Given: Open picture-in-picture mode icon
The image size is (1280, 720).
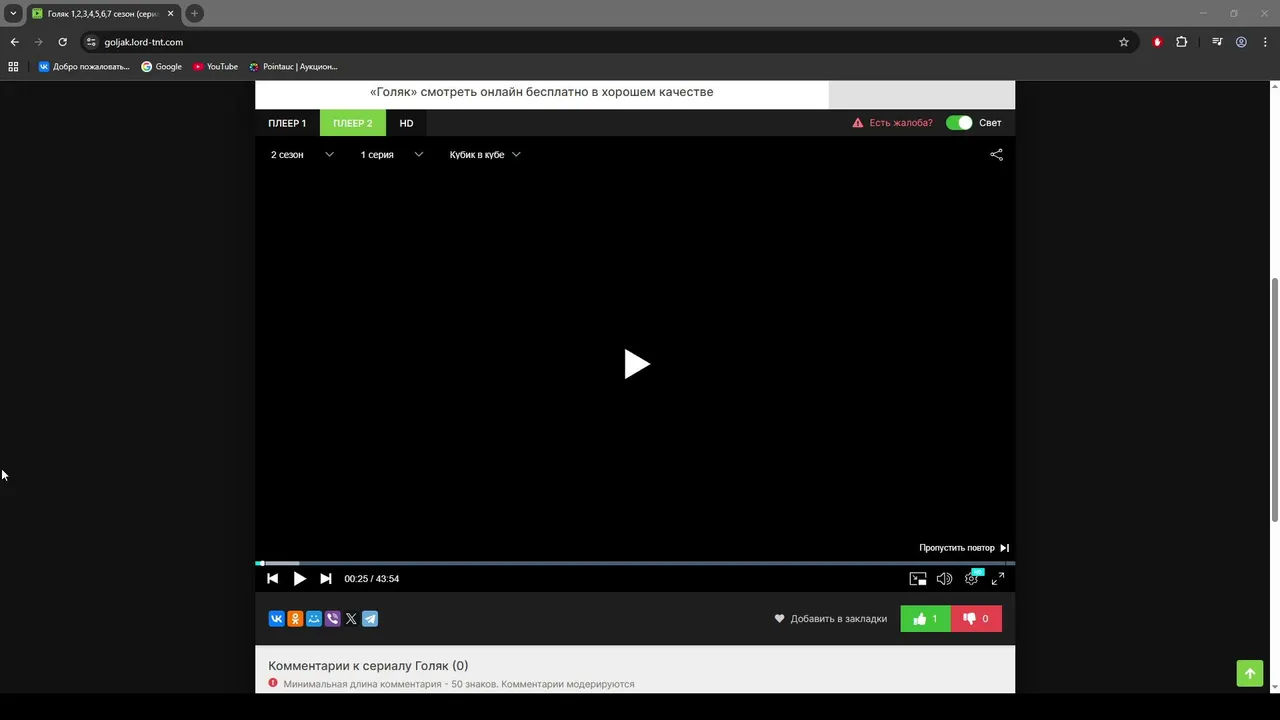Looking at the screenshot, I should 918,579.
